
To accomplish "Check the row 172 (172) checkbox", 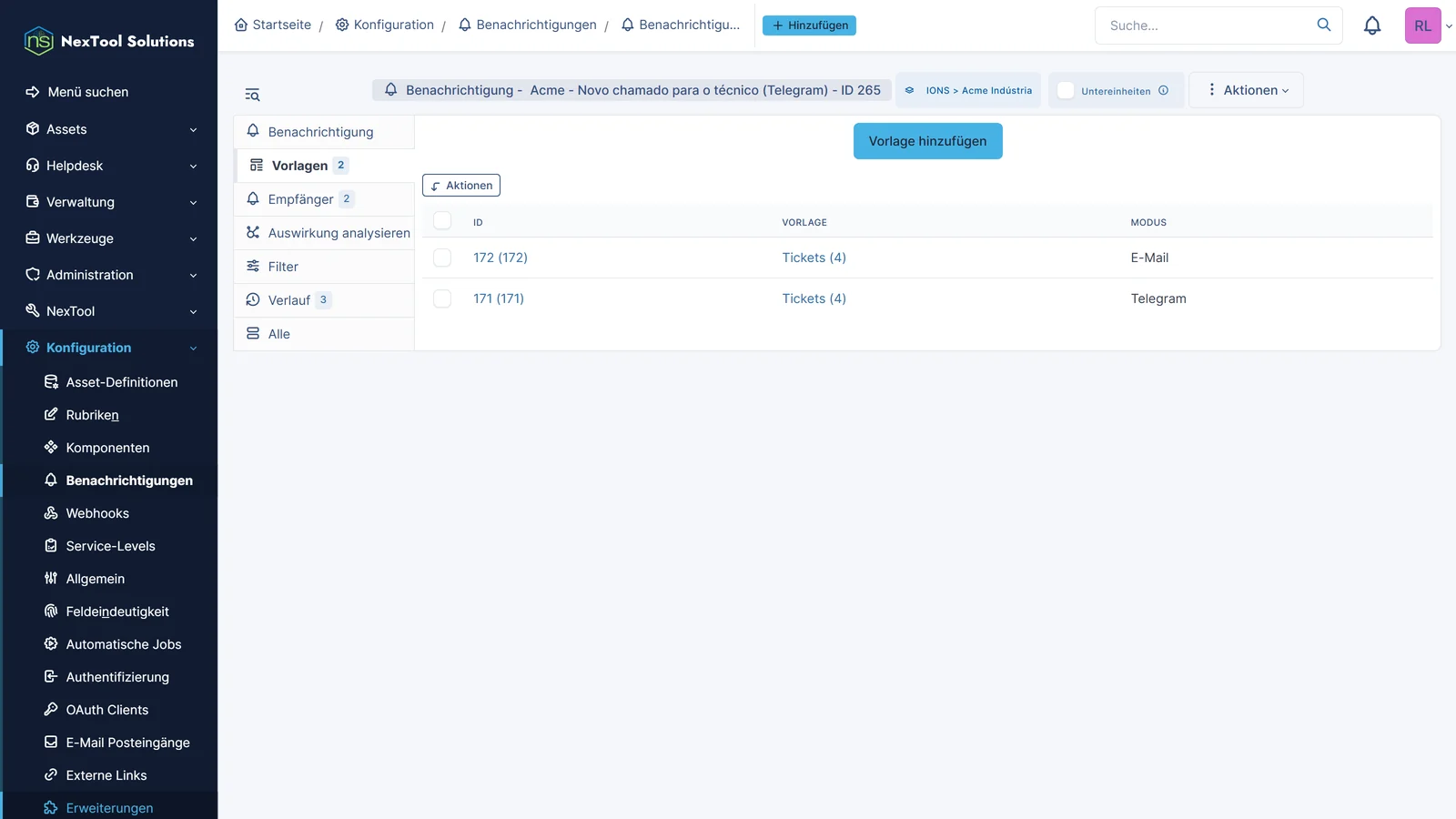I will coord(442,258).
